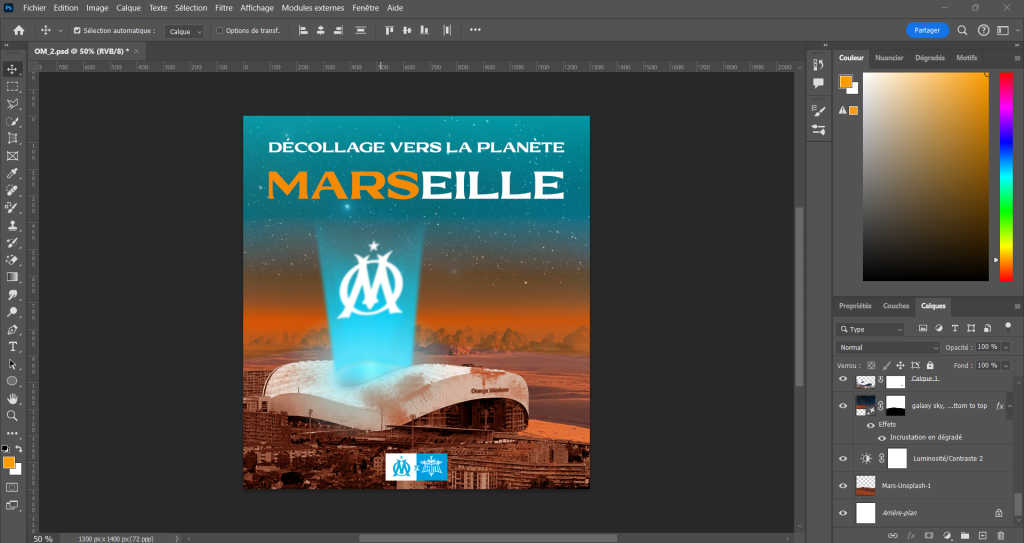Open the Dégradés tab
1024x543 pixels.
pyautogui.click(x=930, y=58)
